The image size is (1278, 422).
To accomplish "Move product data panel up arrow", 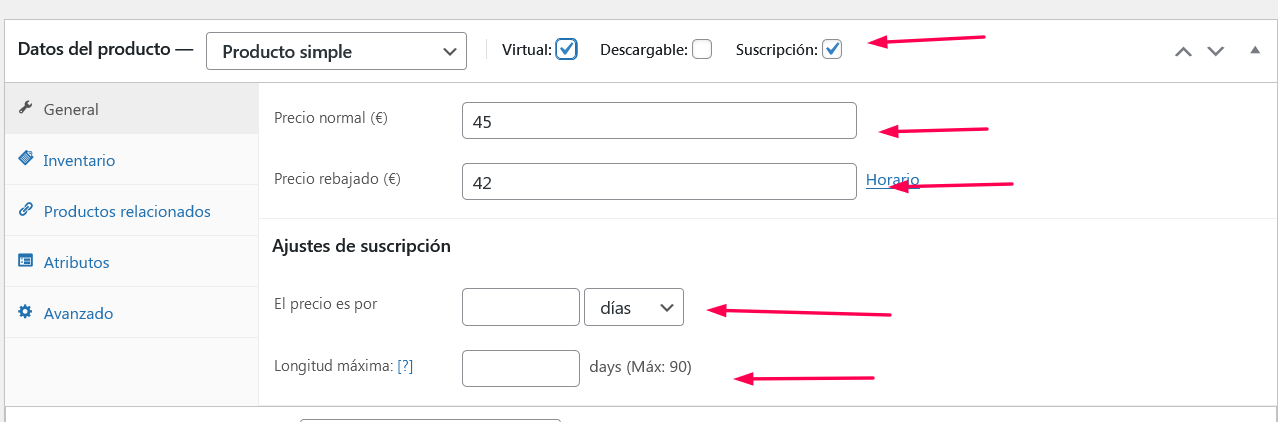I will click(x=1183, y=51).
